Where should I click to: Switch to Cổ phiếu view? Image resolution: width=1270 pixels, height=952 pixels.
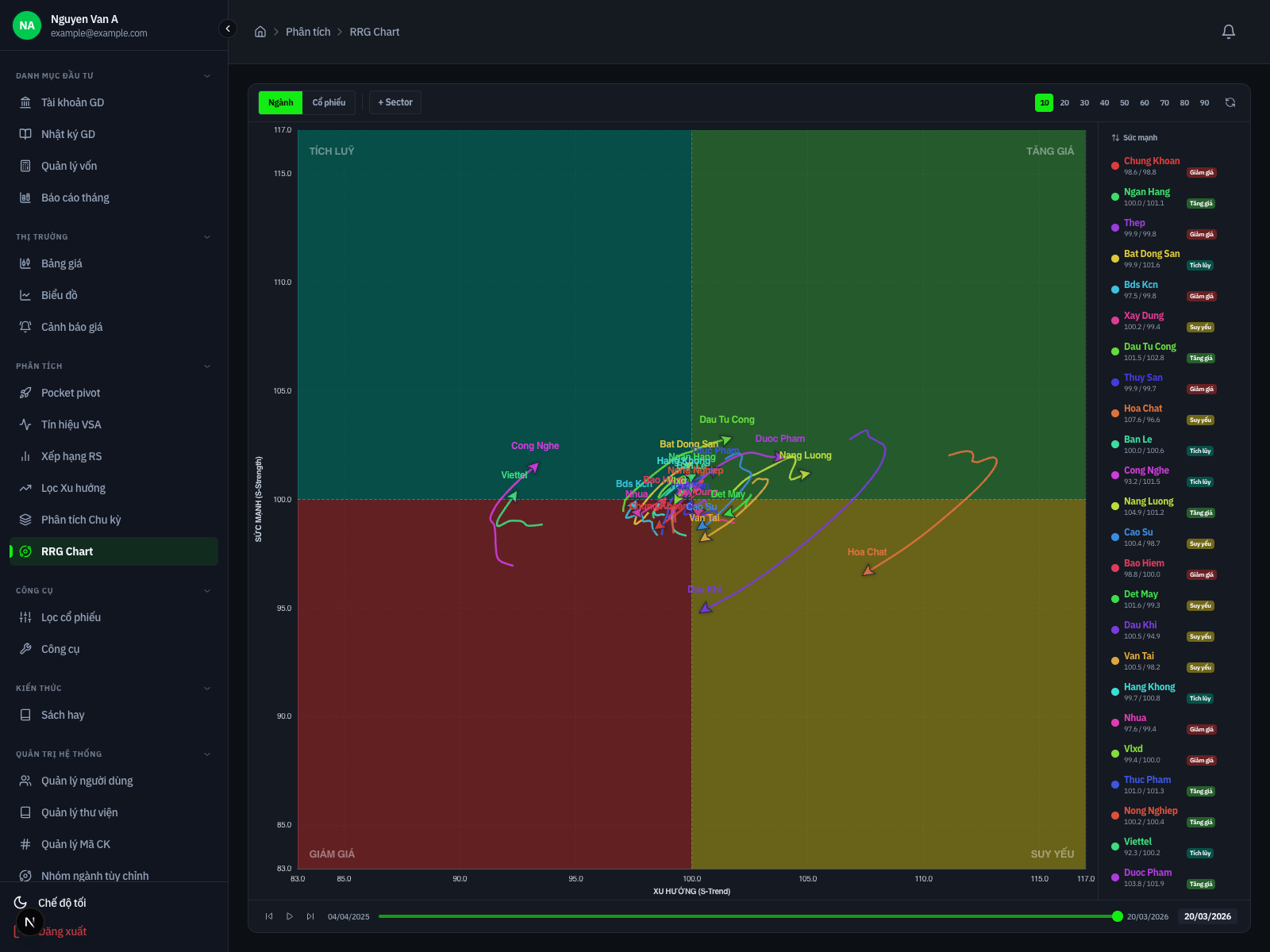(x=329, y=102)
